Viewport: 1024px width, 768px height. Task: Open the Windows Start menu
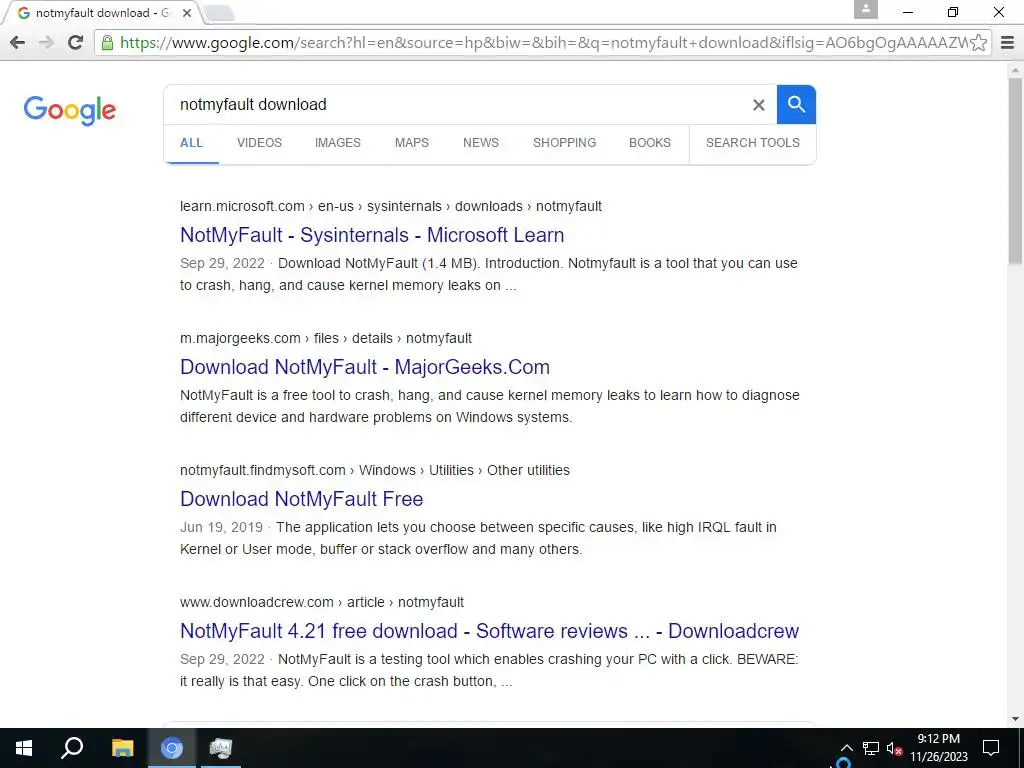pyautogui.click(x=24, y=748)
